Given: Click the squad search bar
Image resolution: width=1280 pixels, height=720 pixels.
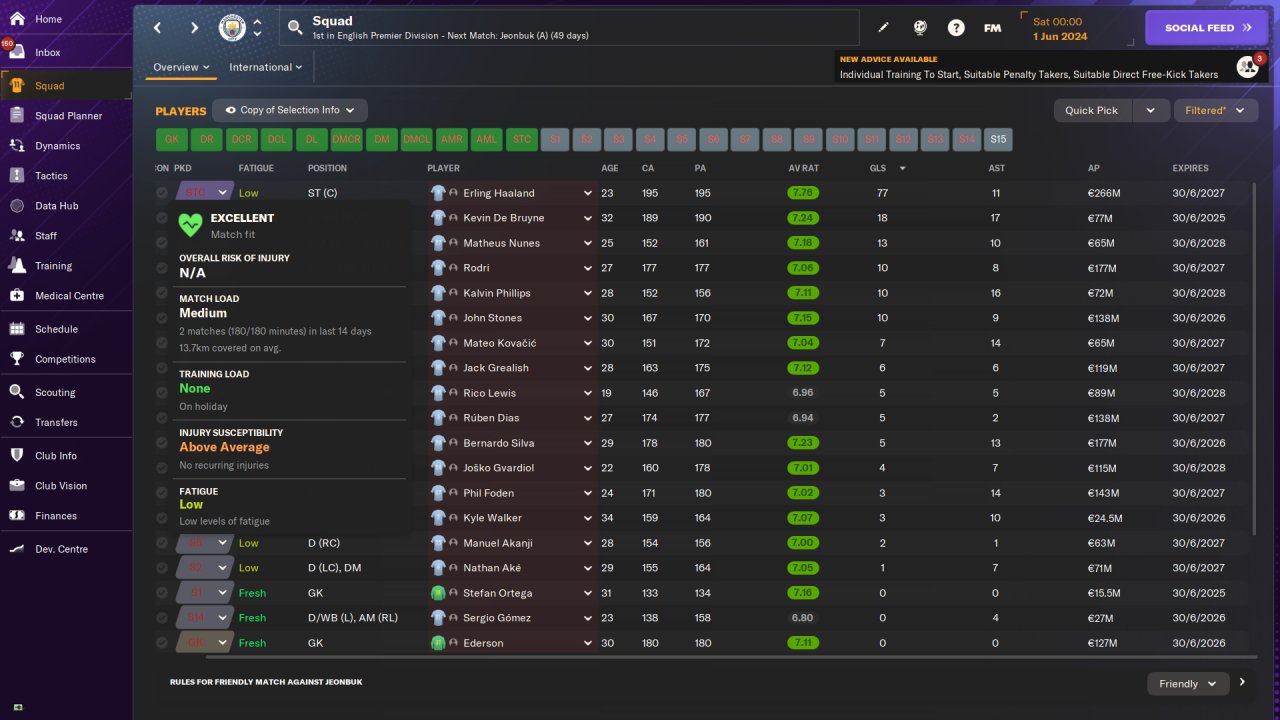Looking at the screenshot, I should pyautogui.click(x=569, y=28).
